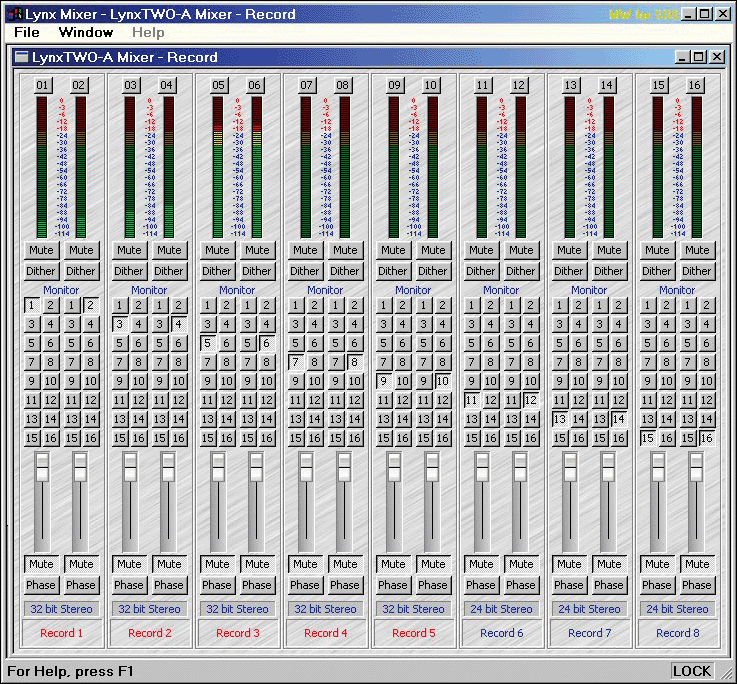The width and height of the screenshot is (737, 684).
Task: Click the LOCK indicator in the status bar
Action: coord(692,671)
